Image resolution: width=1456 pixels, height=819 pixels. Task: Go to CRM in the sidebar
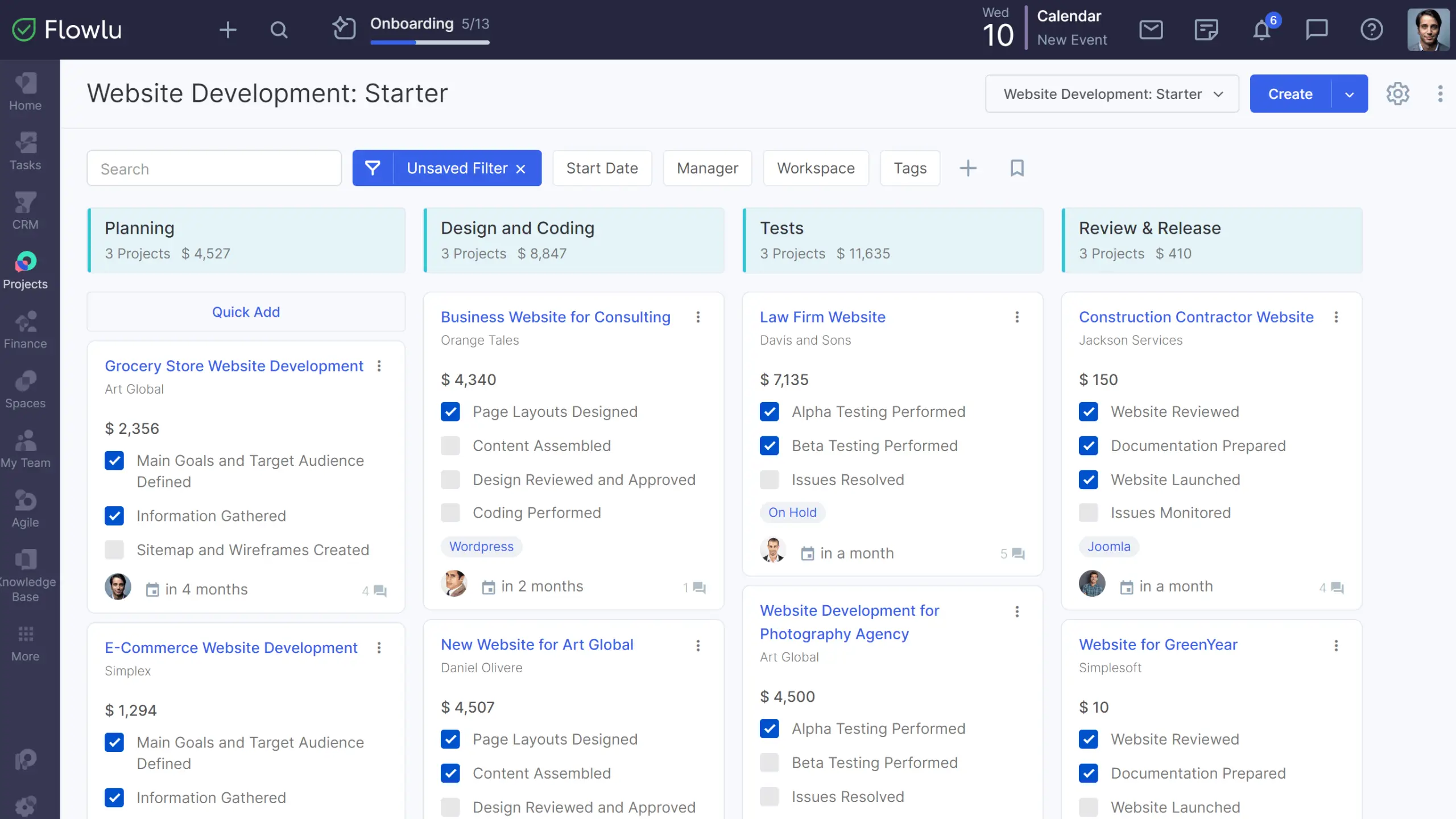click(26, 210)
